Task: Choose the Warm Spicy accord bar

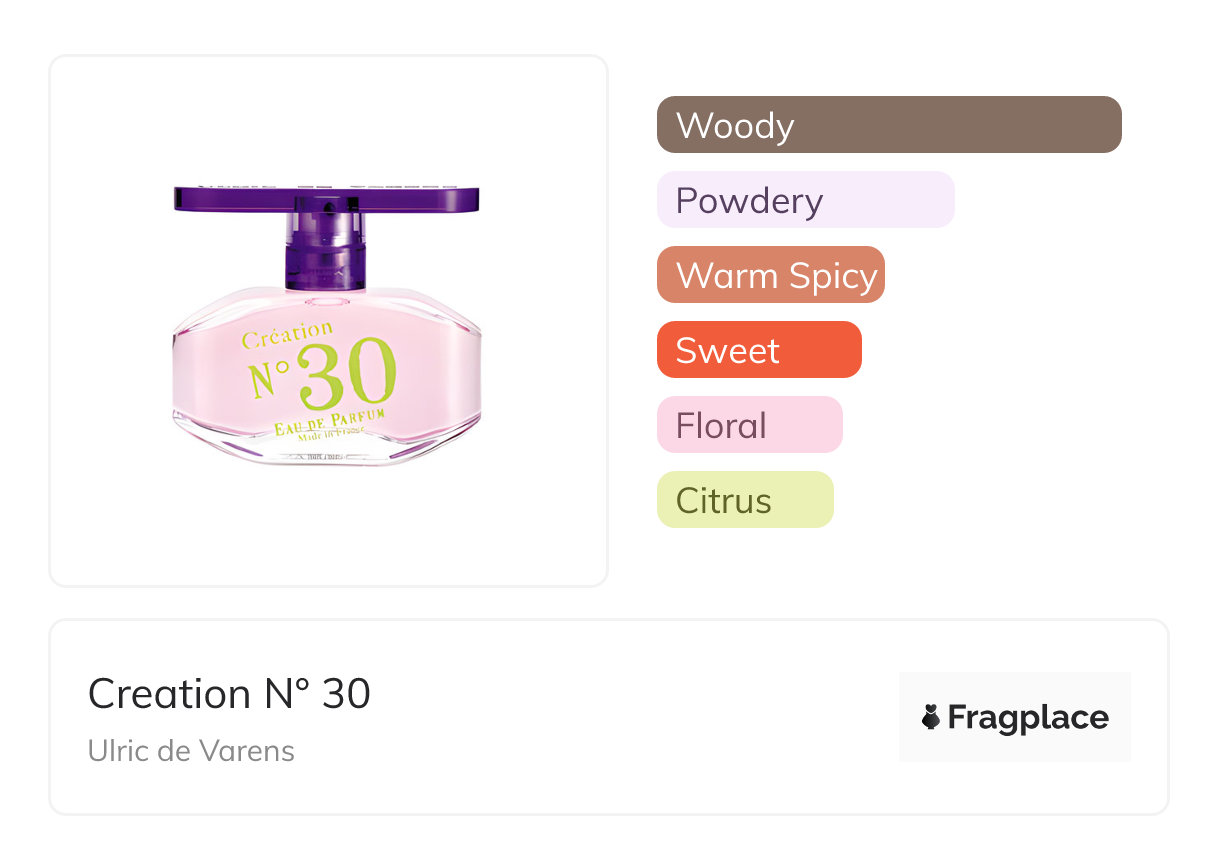Action: 770,275
